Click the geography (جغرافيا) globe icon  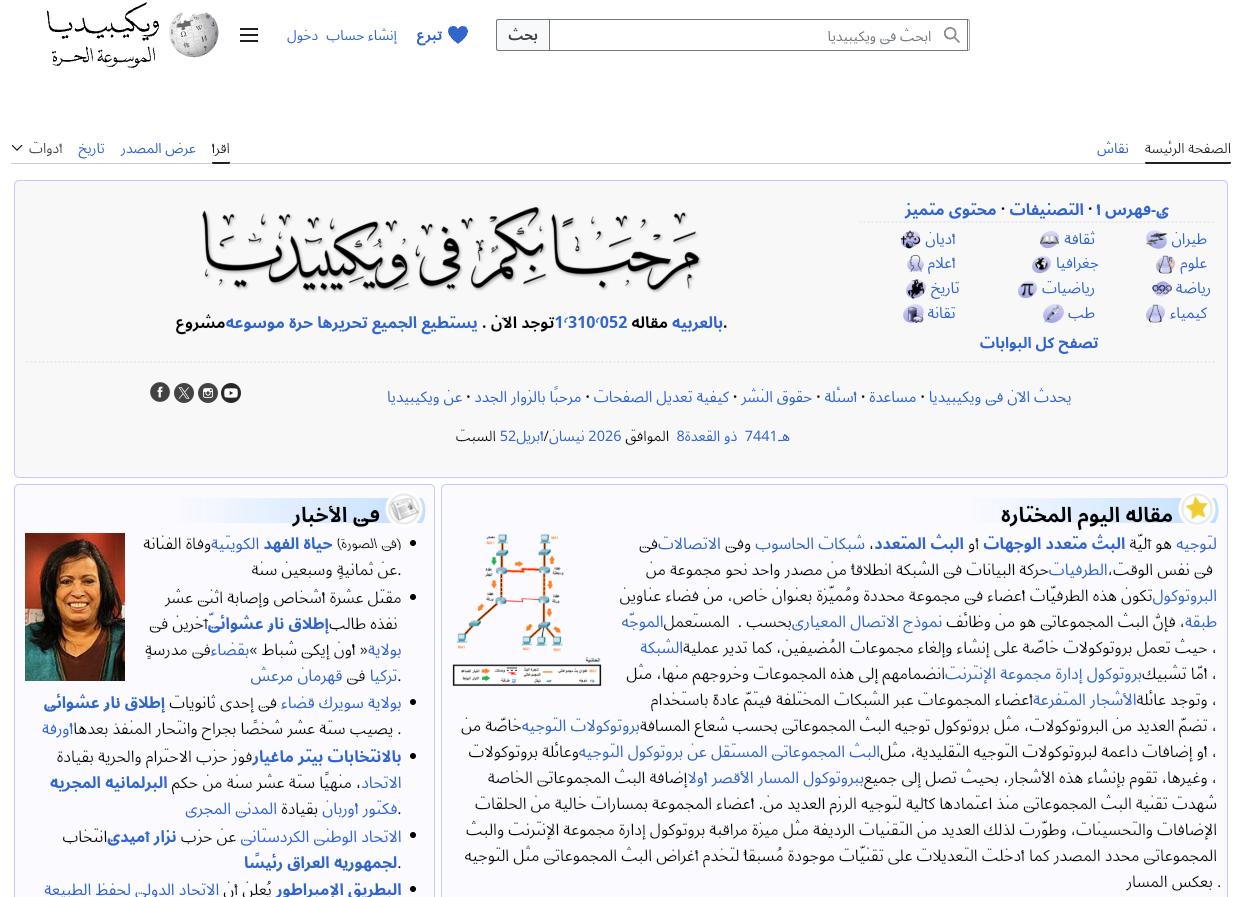1041,264
